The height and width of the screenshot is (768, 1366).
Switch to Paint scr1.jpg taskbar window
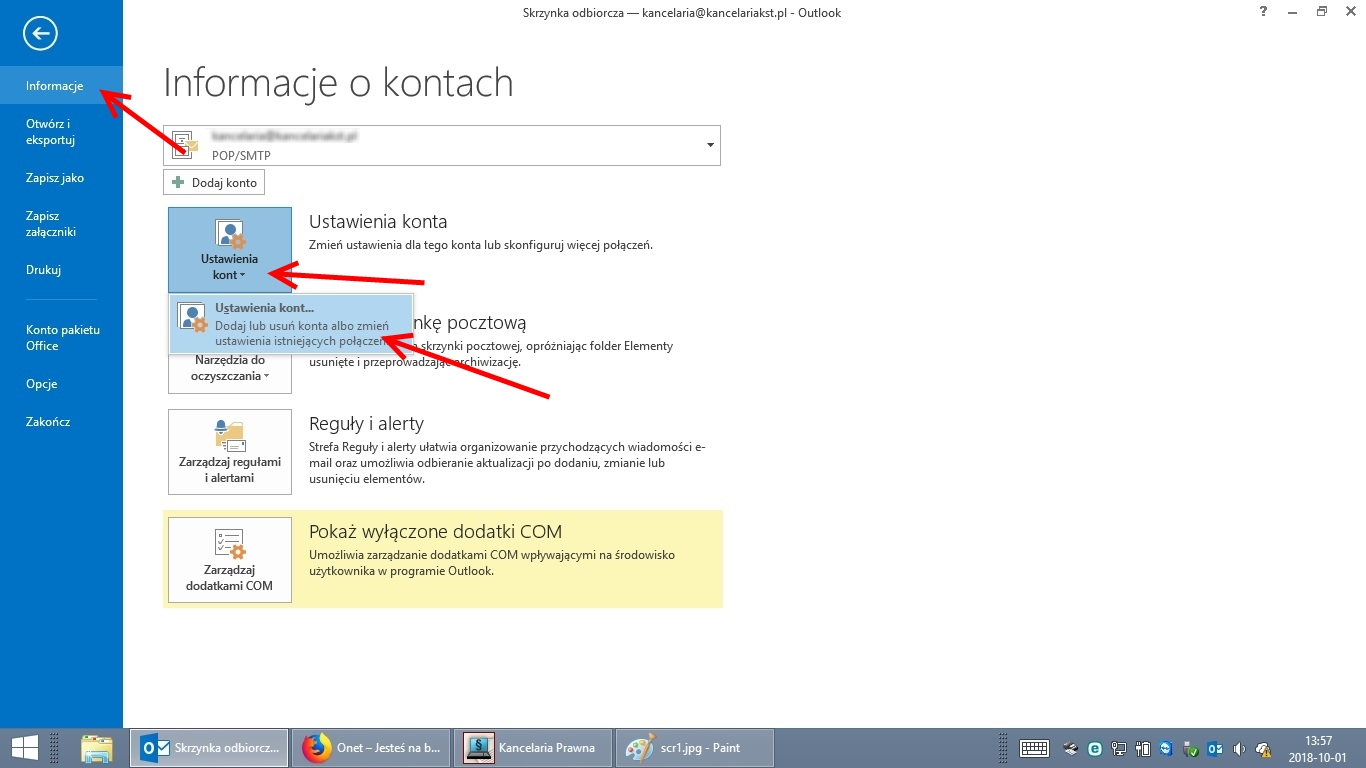pyautogui.click(x=694, y=747)
